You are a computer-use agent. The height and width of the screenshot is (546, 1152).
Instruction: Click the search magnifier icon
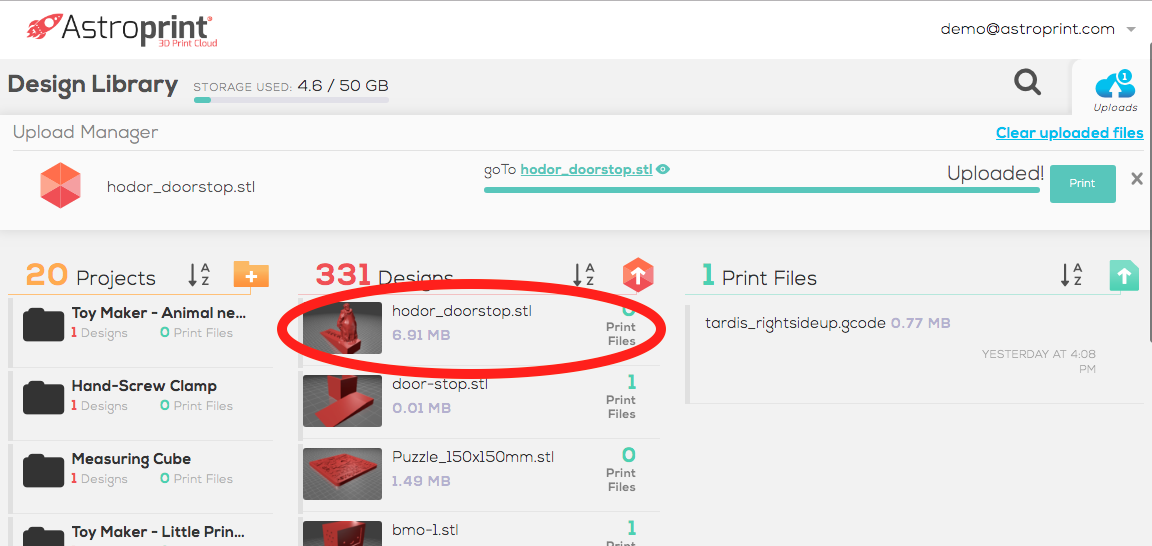[1027, 82]
